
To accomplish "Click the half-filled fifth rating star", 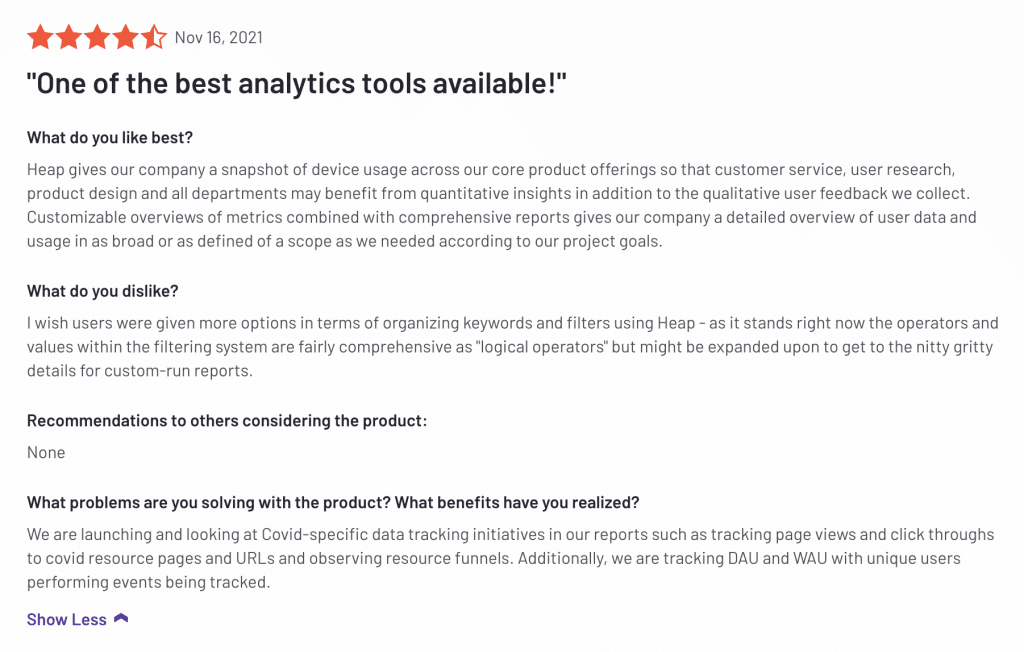I will pyautogui.click(x=153, y=38).
